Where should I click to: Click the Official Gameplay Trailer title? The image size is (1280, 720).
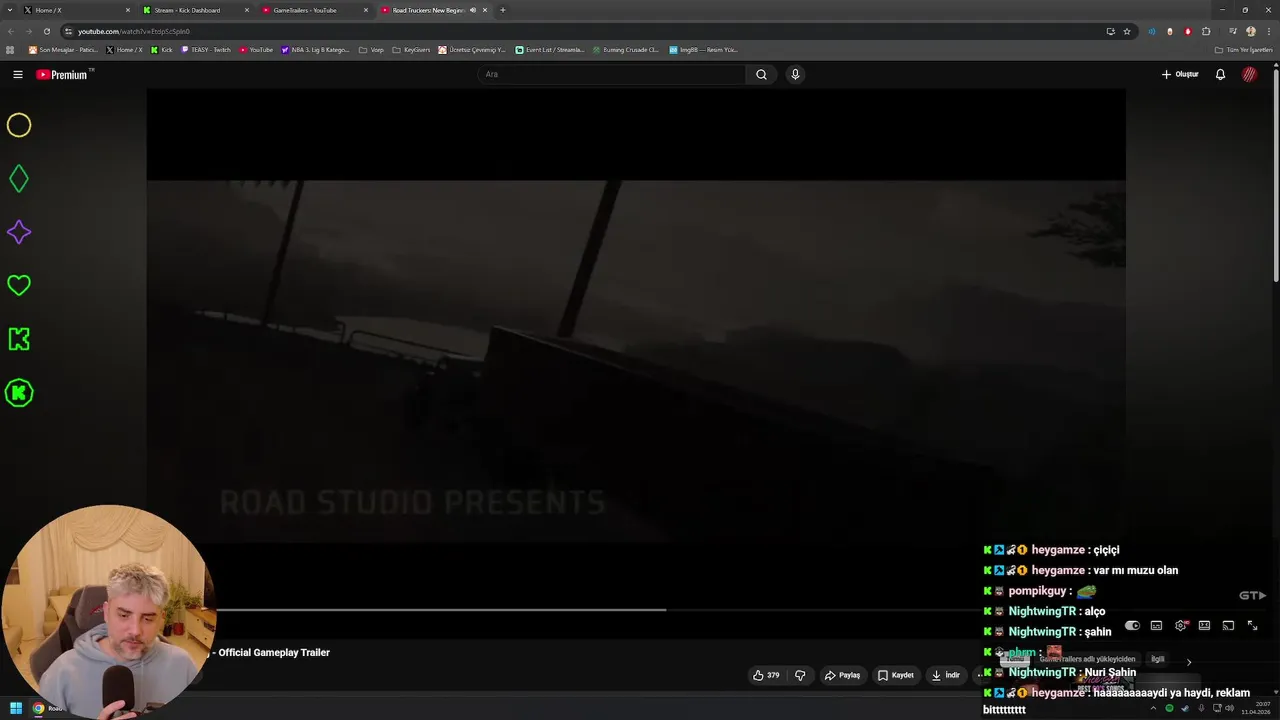[274, 652]
